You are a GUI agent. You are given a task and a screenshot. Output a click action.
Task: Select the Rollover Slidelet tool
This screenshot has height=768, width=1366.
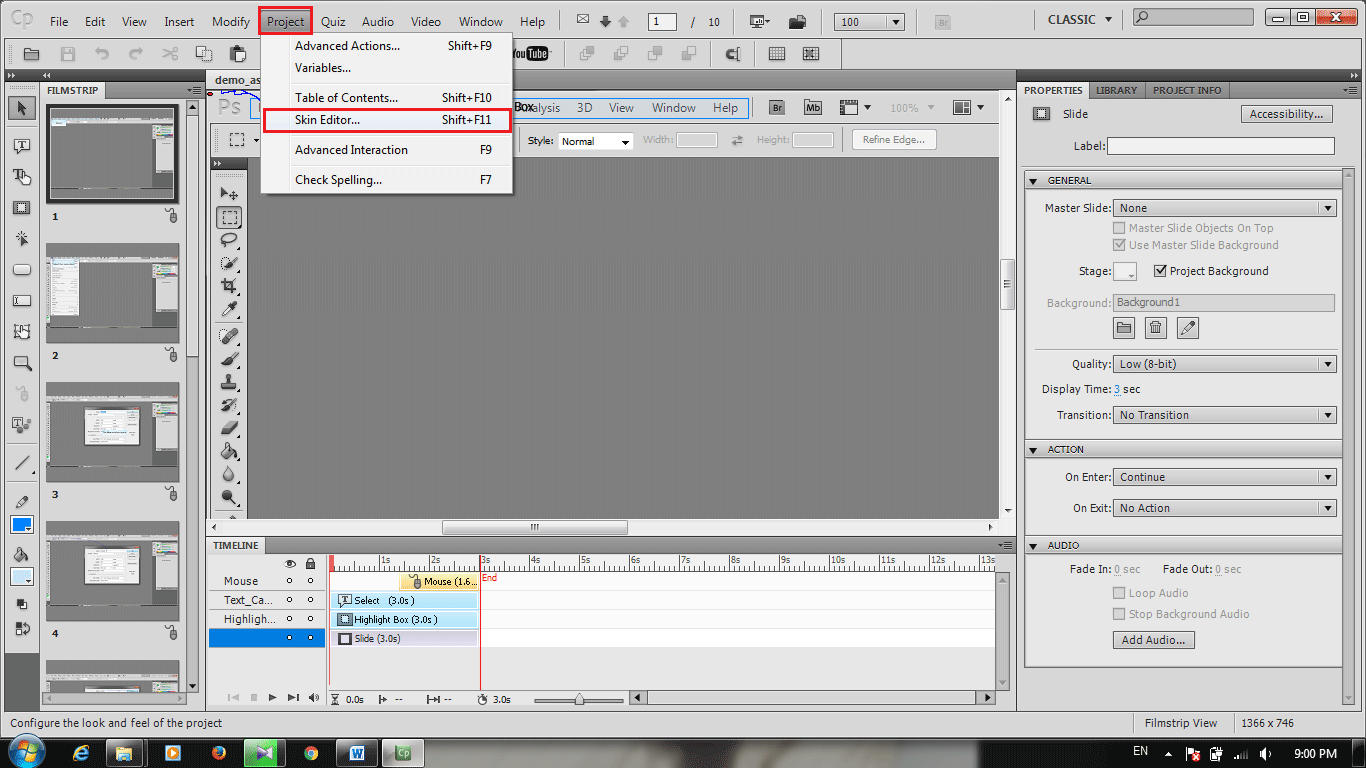[21, 332]
